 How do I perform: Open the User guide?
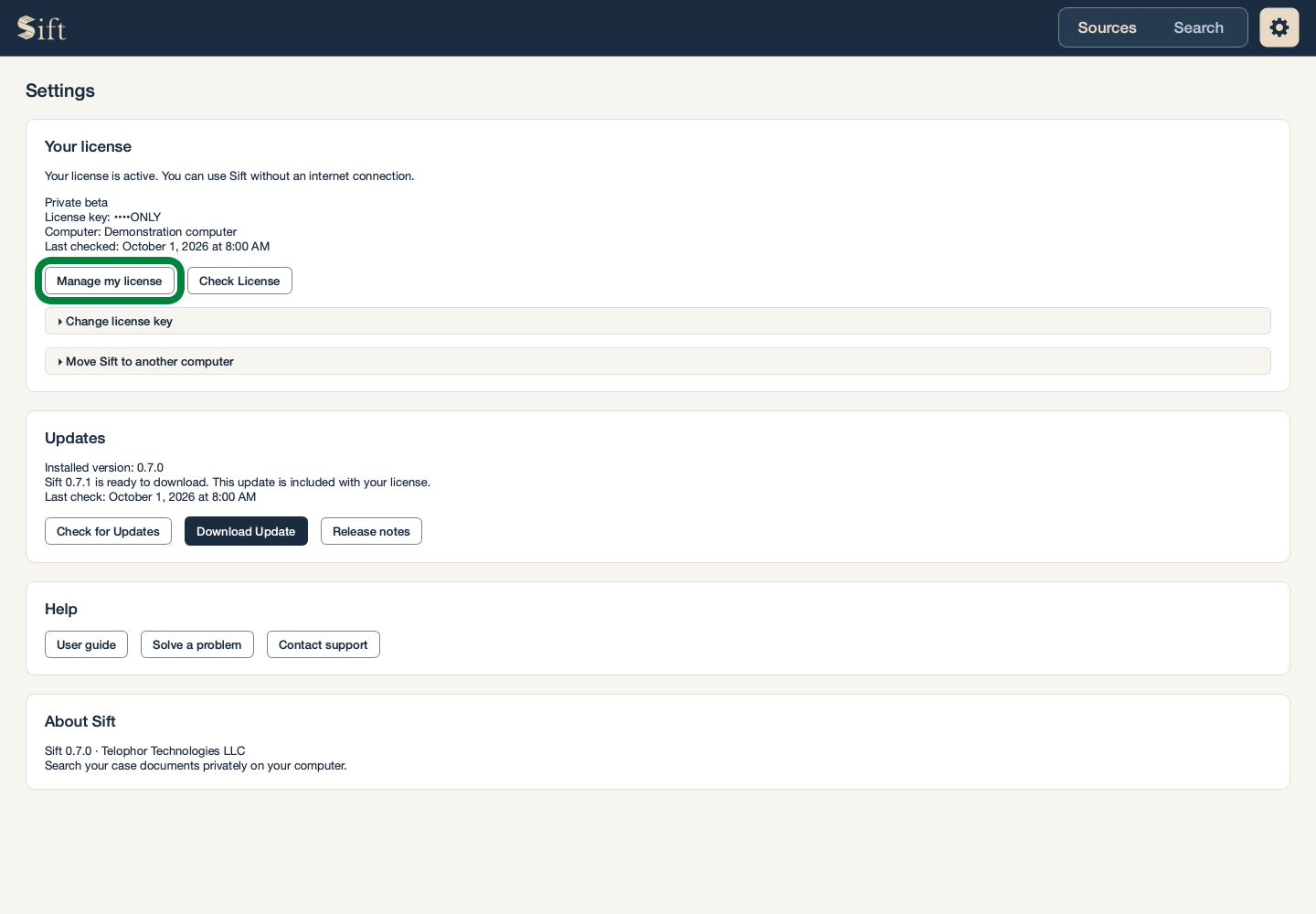[86, 644]
